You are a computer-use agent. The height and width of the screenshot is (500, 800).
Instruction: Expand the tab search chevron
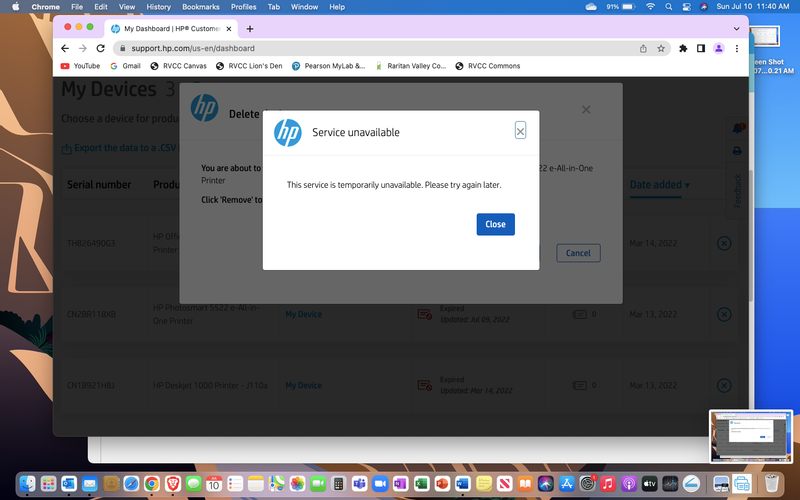click(736, 29)
